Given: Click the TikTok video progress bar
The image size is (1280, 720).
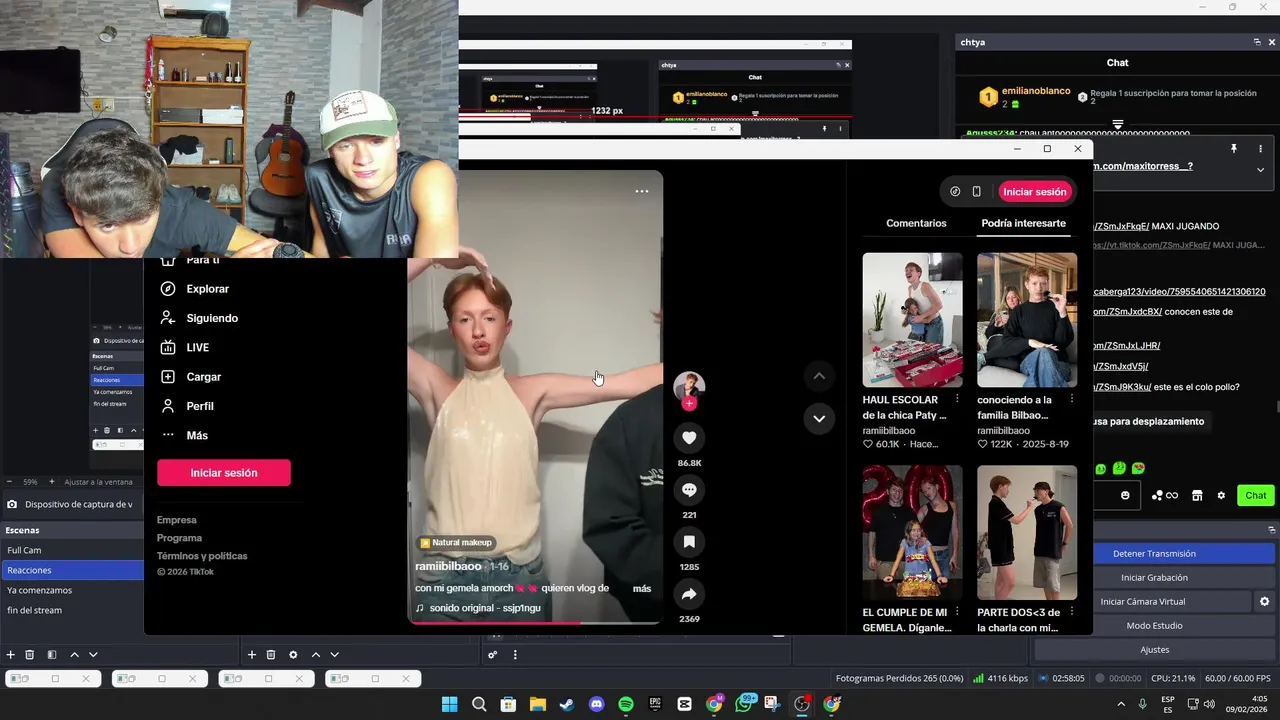Looking at the screenshot, I should point(535,622).
